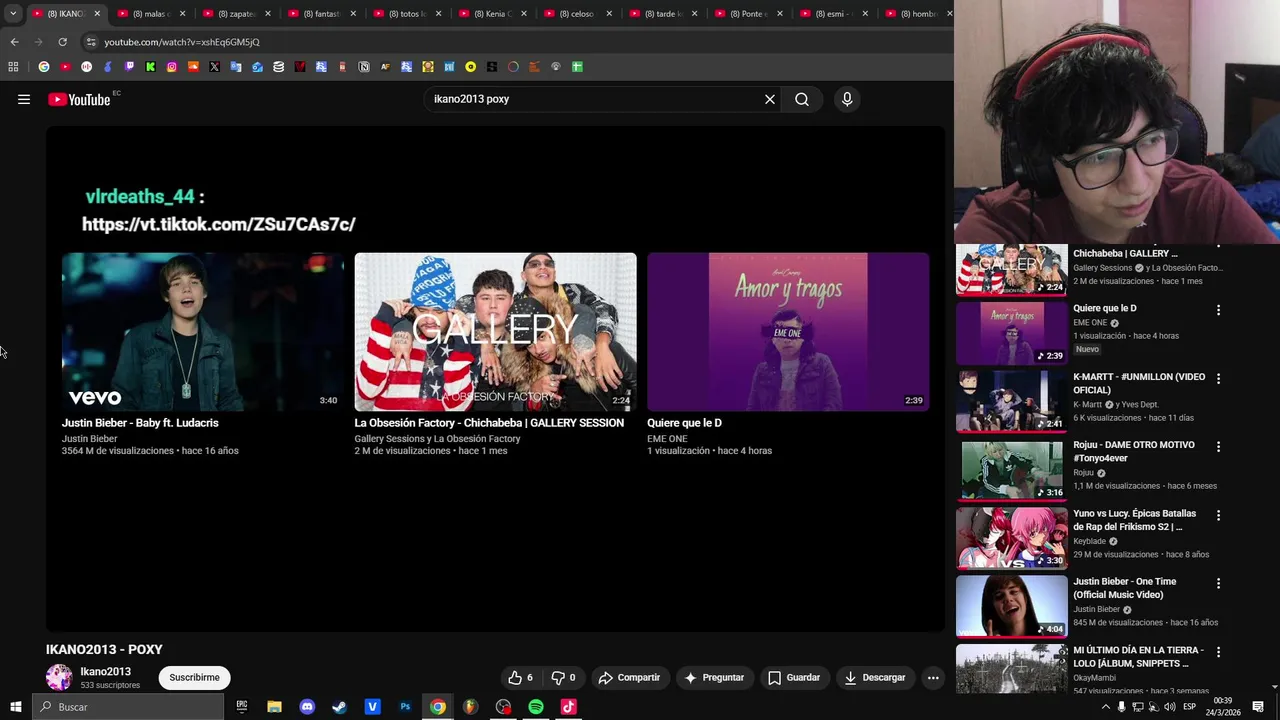Open Photoshop from the taskbar
The width and height of the screenshot is (1280, 720).
(405, 707)
